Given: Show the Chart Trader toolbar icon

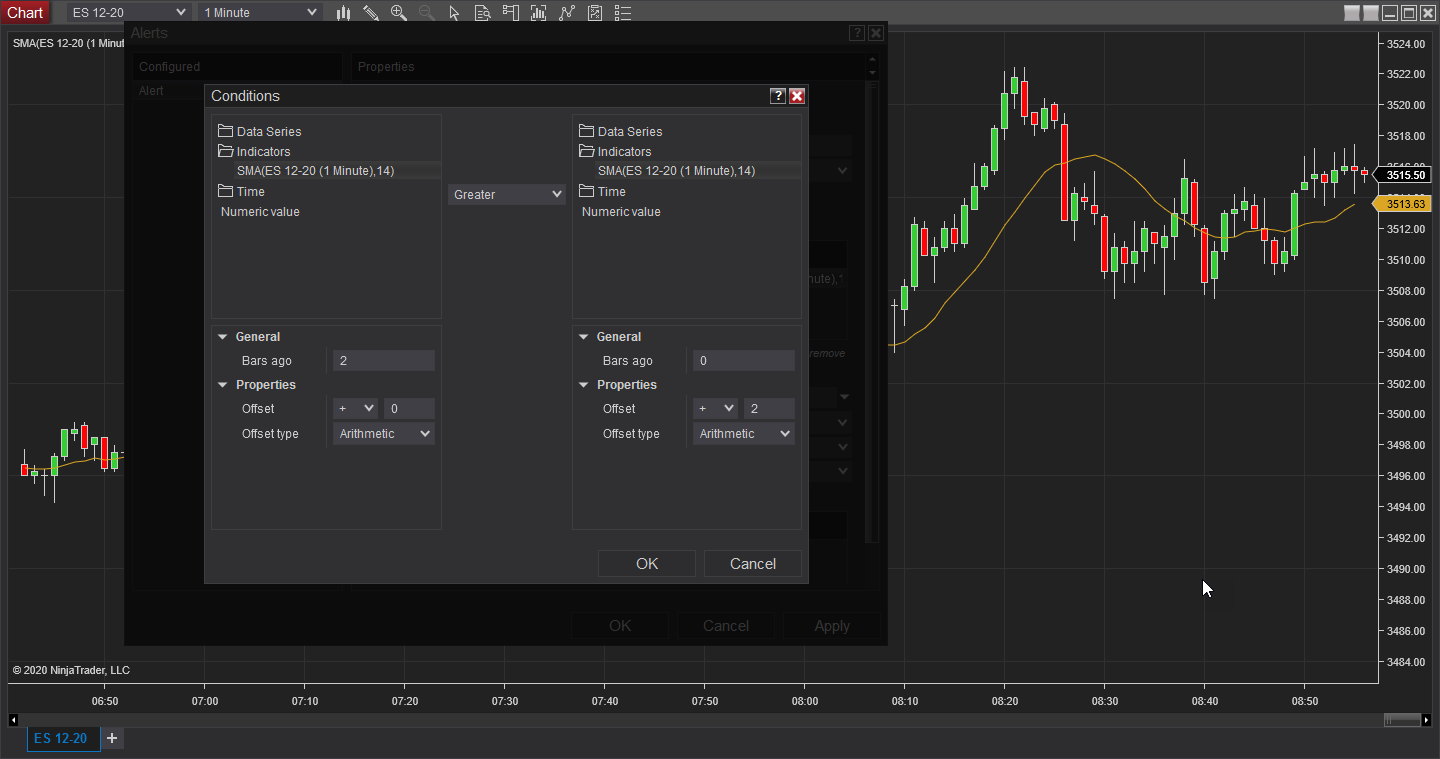Looking at the screenshot, I should [511, 13].
